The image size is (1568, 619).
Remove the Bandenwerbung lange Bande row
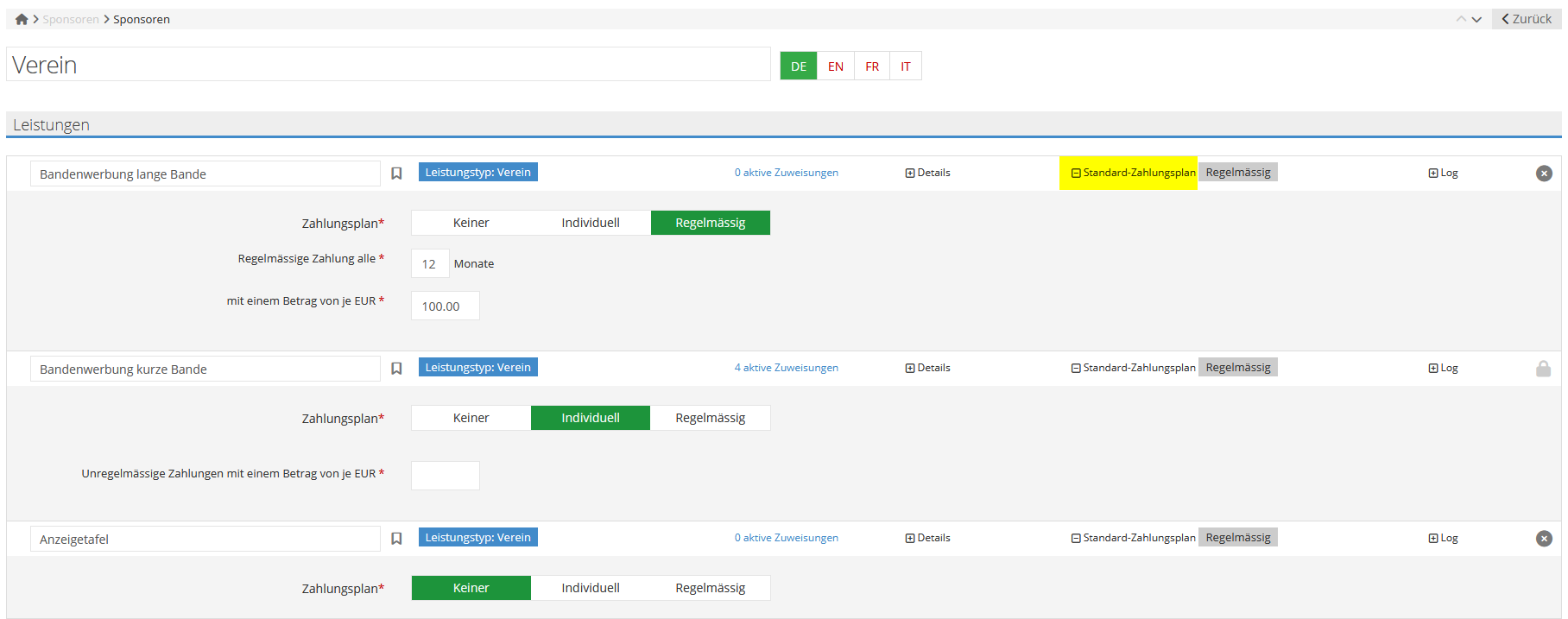click(1544, 174)
